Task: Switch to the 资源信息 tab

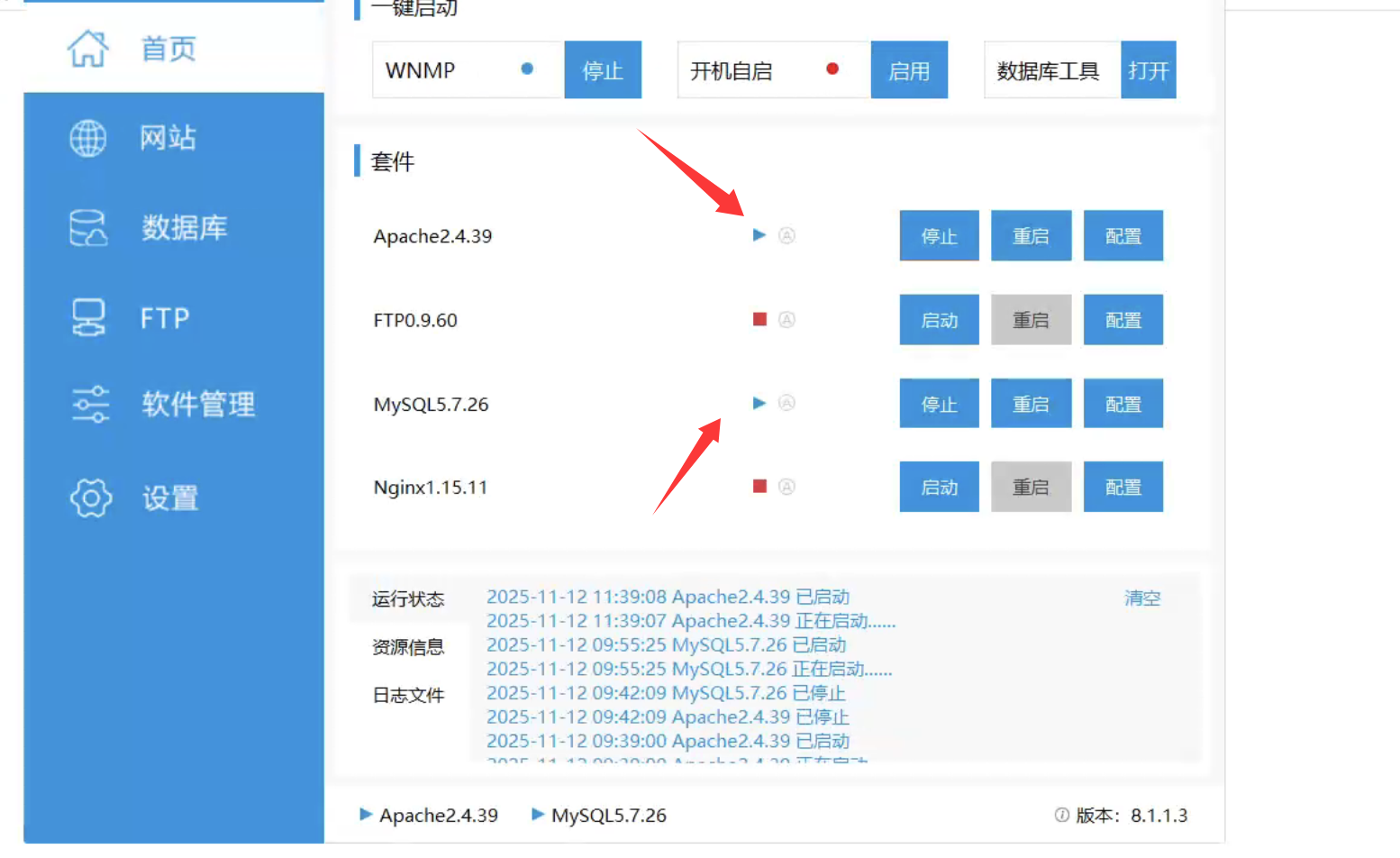Action: pos(408,647)
